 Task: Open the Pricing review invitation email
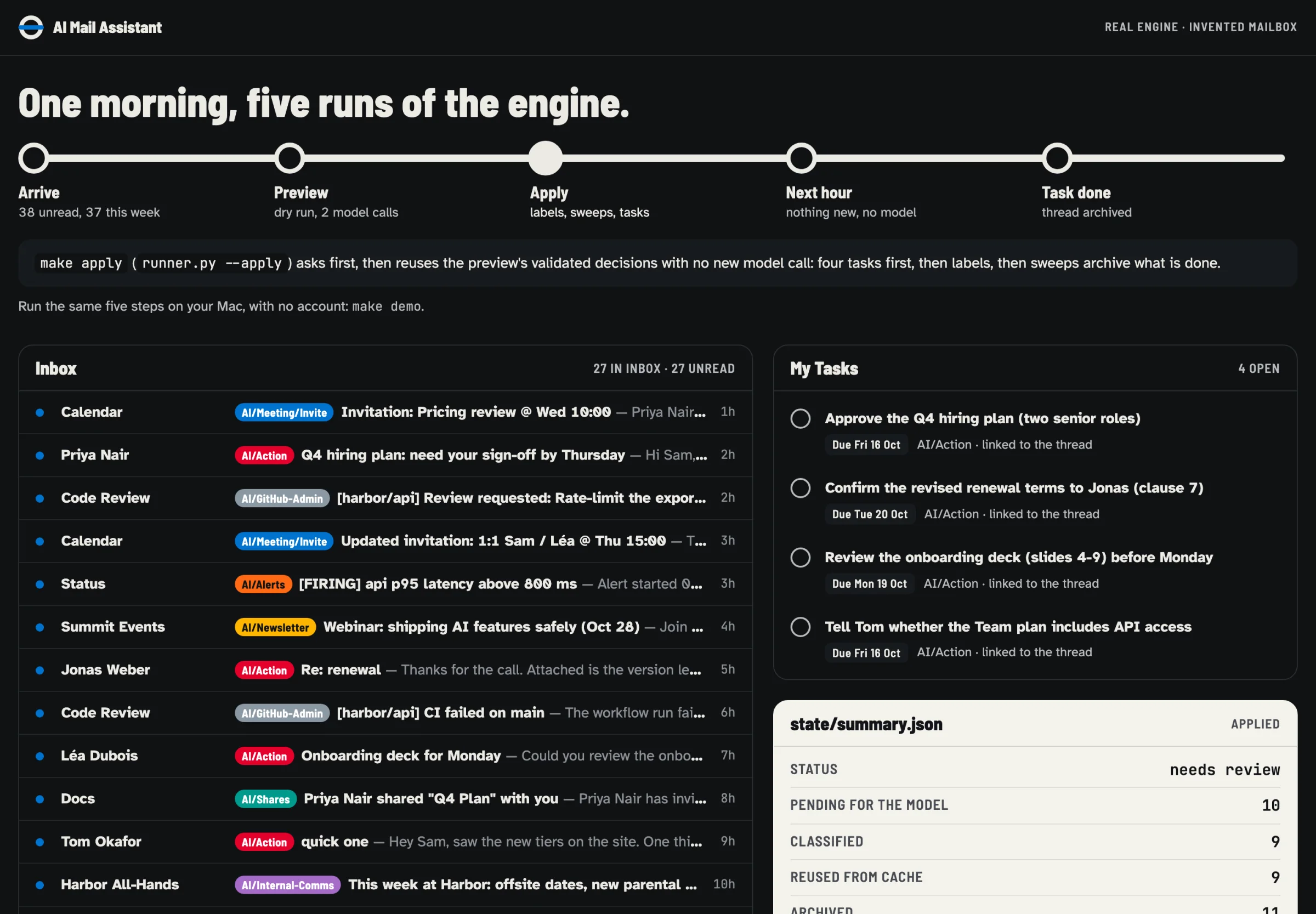pyautogui.click(x=385, y=412)
